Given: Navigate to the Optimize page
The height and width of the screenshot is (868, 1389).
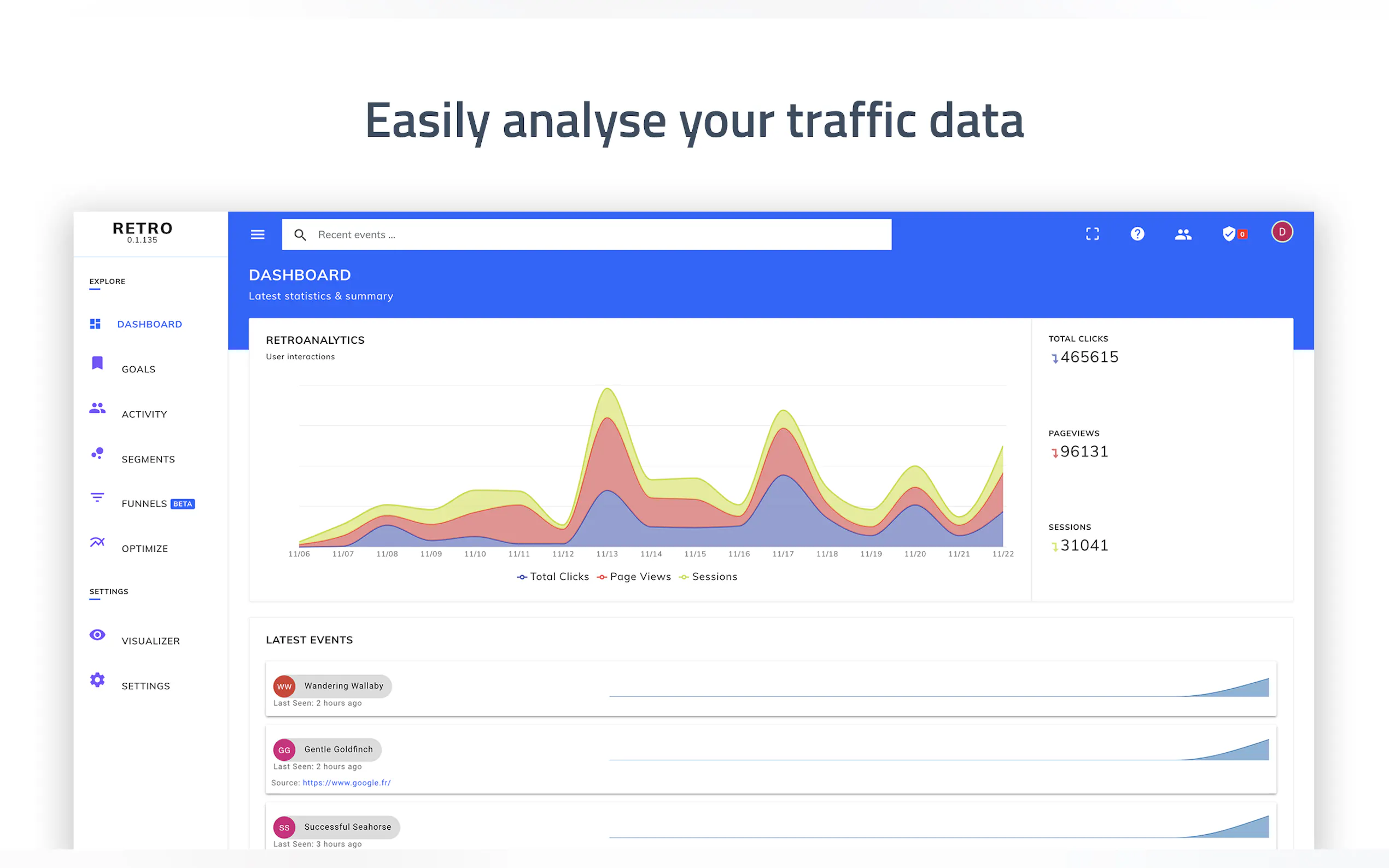Looking at the screenshot, I should (x=145, y=549).
